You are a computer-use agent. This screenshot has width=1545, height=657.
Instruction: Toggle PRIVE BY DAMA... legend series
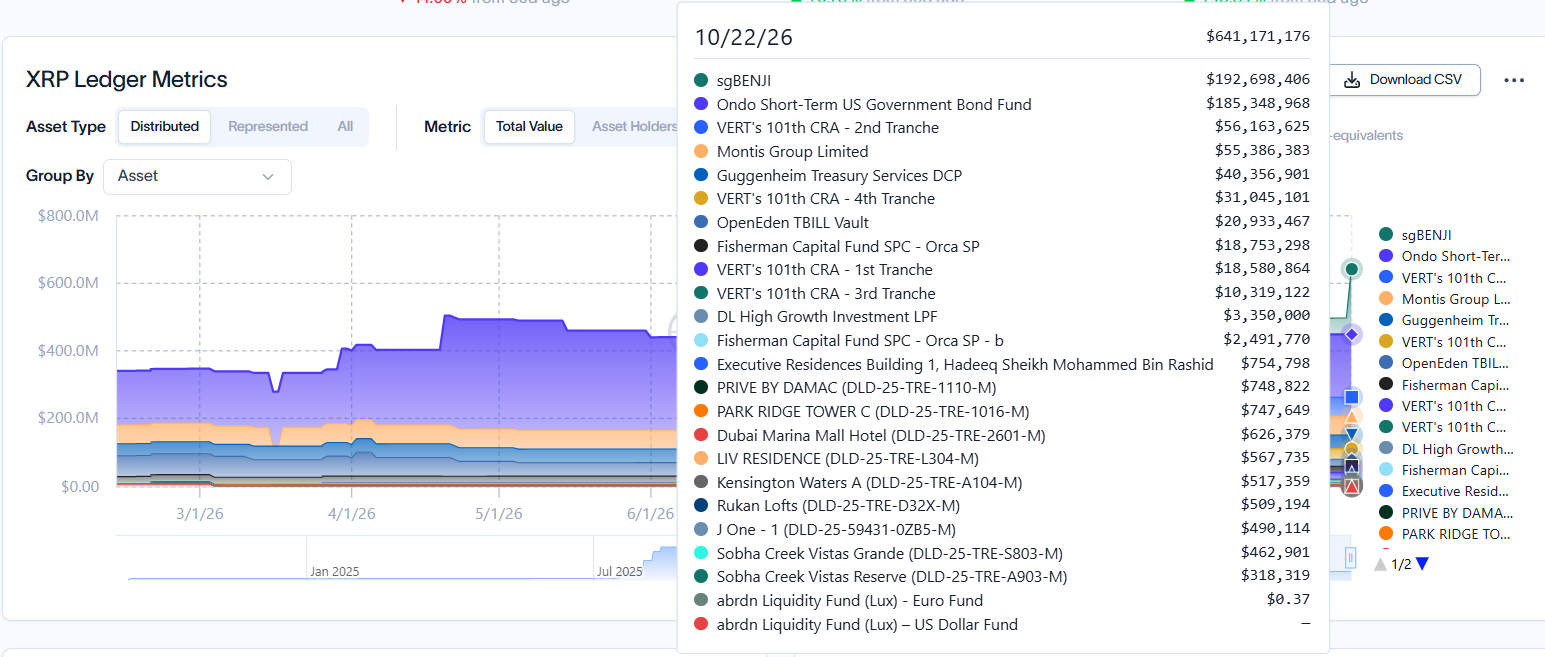(1445, 513)
